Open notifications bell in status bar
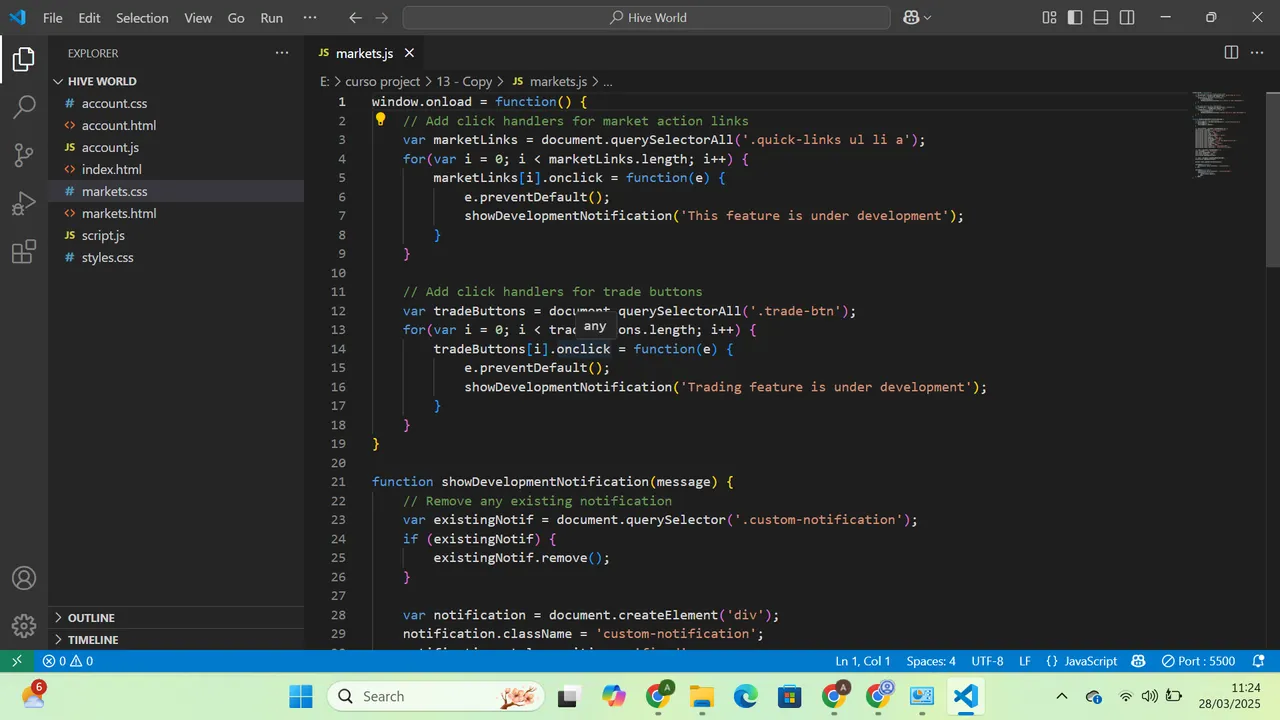Viewport: 1280px width, 720px height. 1258,661
